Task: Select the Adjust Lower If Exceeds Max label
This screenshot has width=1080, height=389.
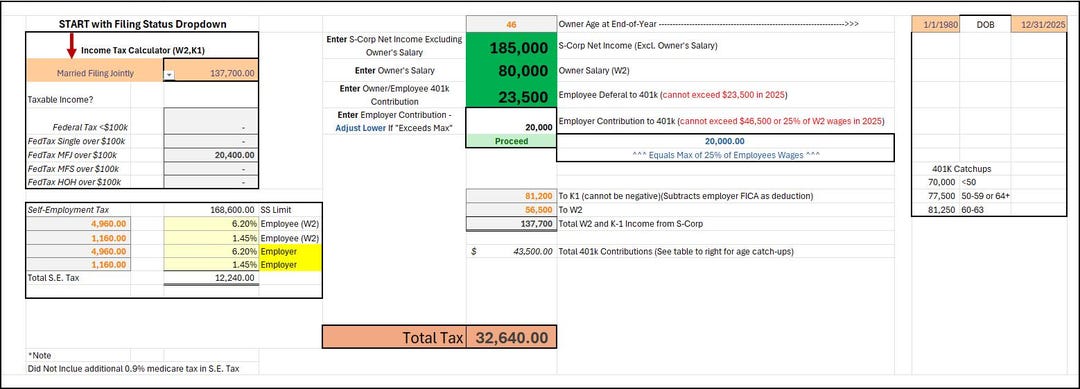Action: (x=394, y=128)
